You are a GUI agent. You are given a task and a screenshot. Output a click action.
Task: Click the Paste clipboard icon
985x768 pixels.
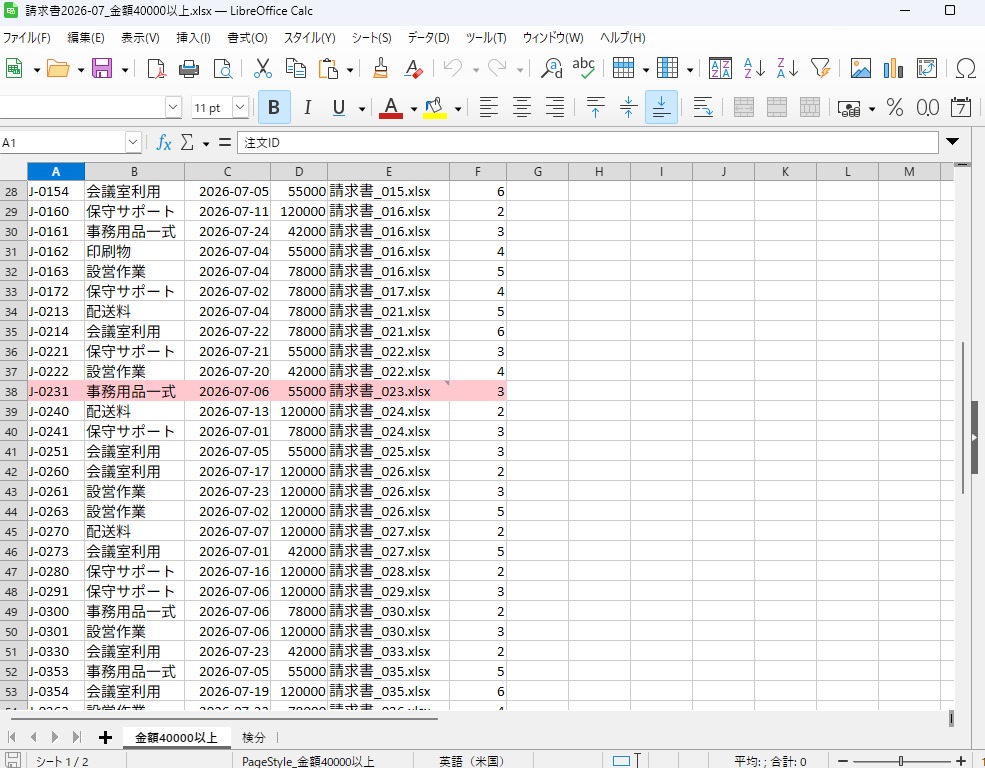pos(329,68)
